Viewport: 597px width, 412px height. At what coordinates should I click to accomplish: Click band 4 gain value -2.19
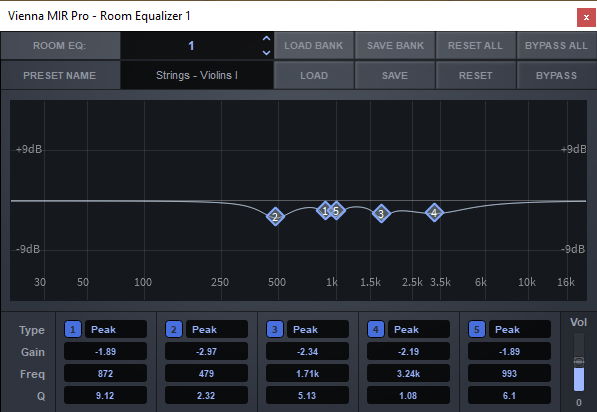pos(408,351)
